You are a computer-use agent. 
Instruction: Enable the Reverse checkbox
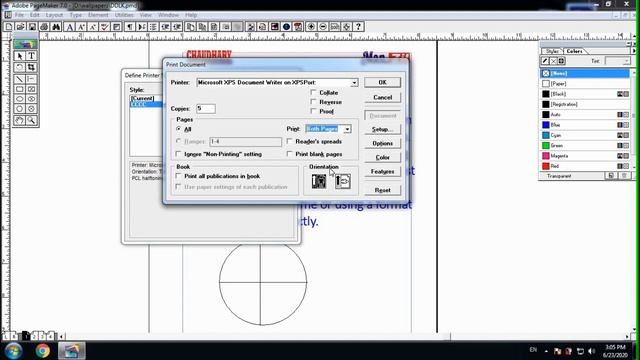pyautogui.click(x=313, y=102)
